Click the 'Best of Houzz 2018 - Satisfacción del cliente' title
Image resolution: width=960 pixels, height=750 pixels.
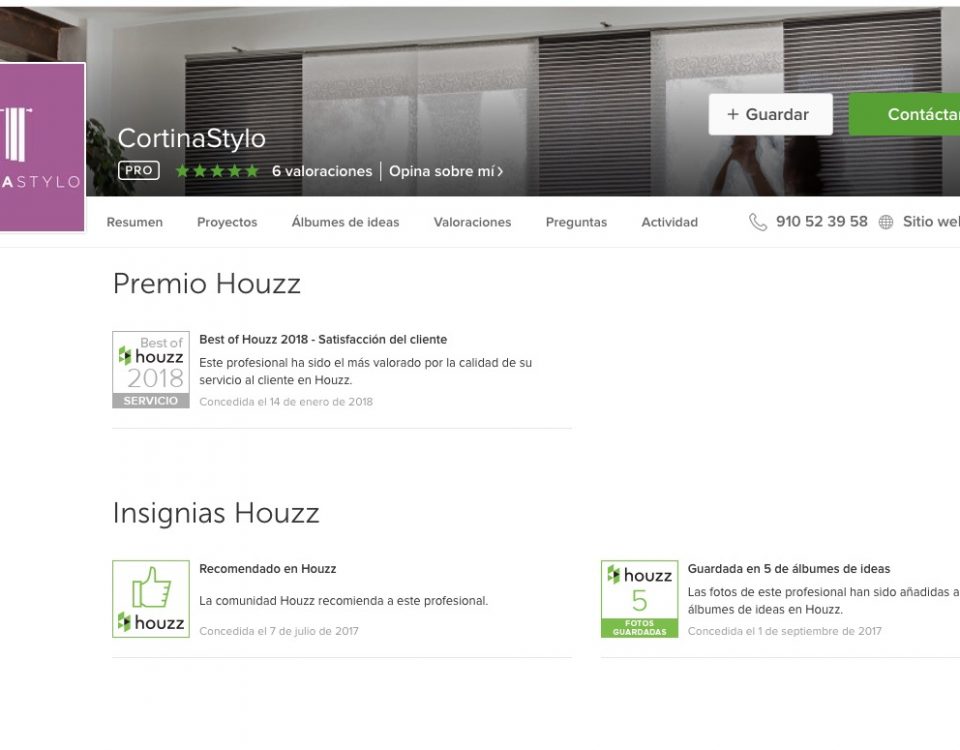323,340
